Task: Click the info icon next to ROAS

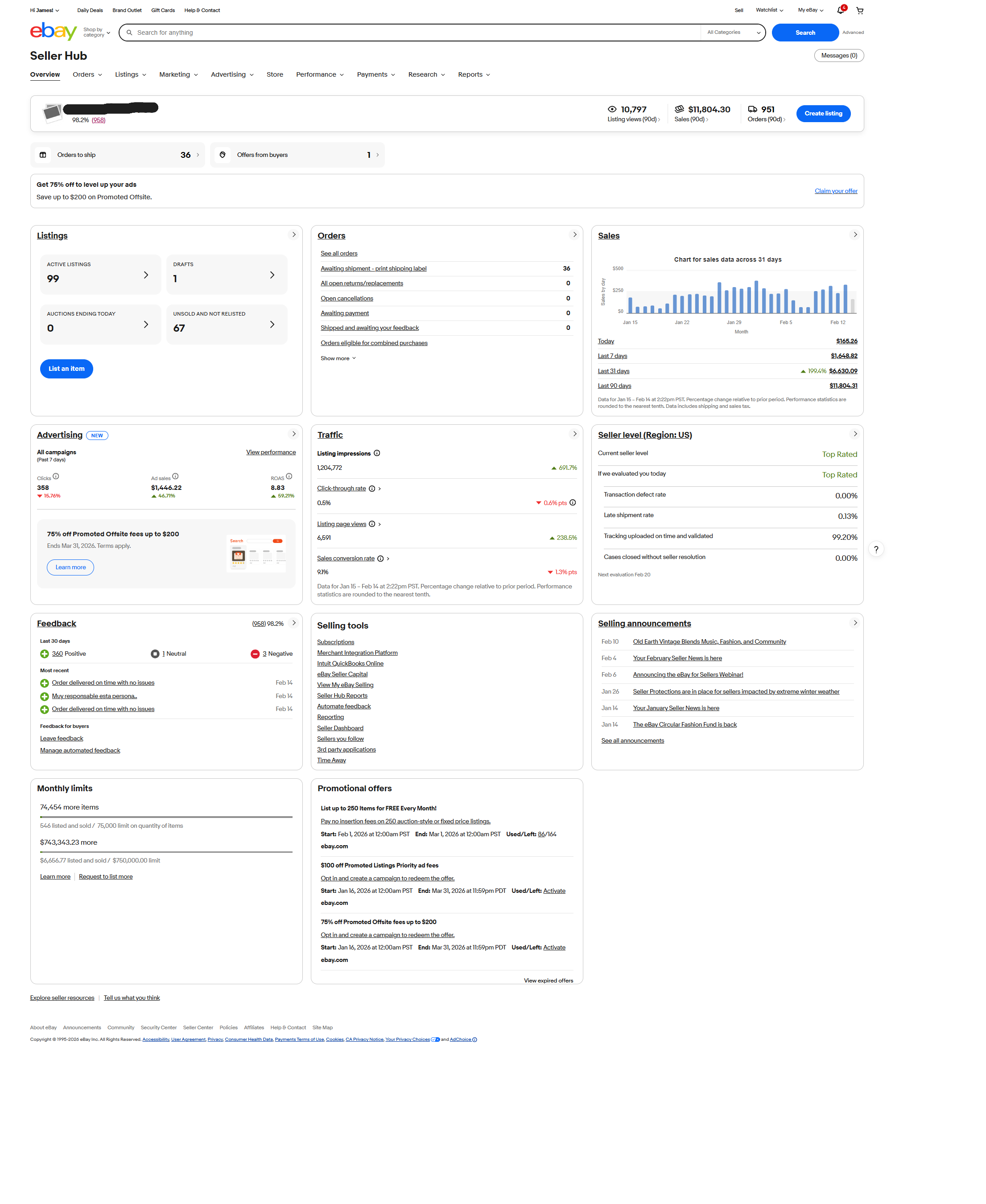Action: click(288, 476)
